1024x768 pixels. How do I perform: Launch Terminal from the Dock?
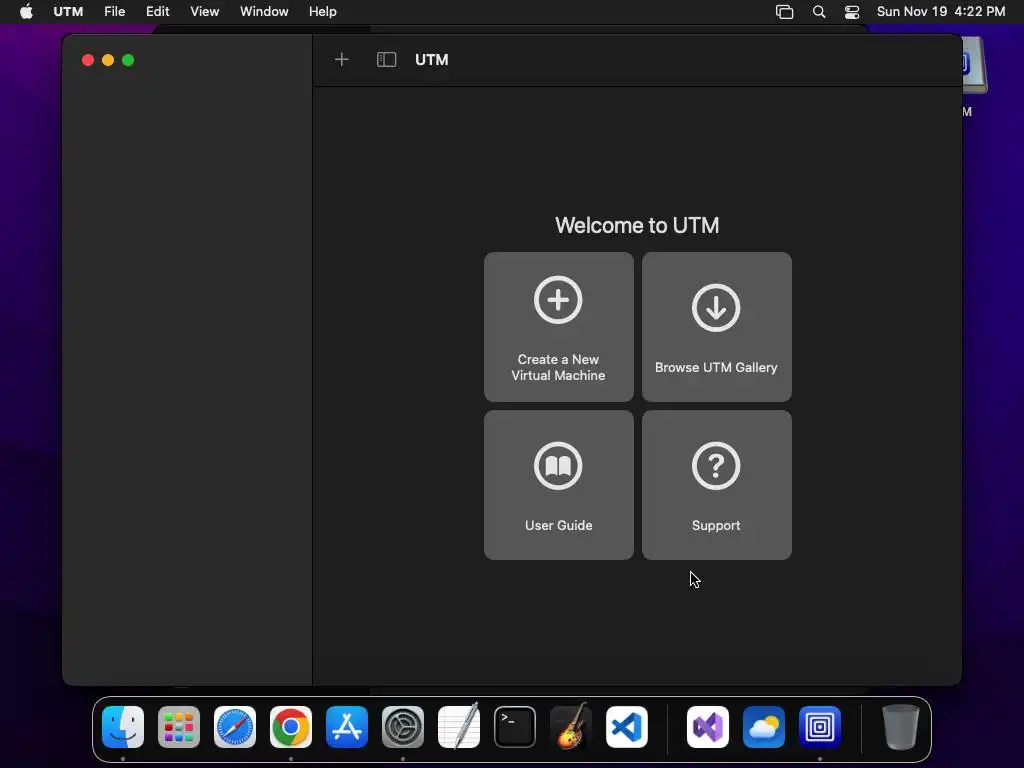point(515,727)
